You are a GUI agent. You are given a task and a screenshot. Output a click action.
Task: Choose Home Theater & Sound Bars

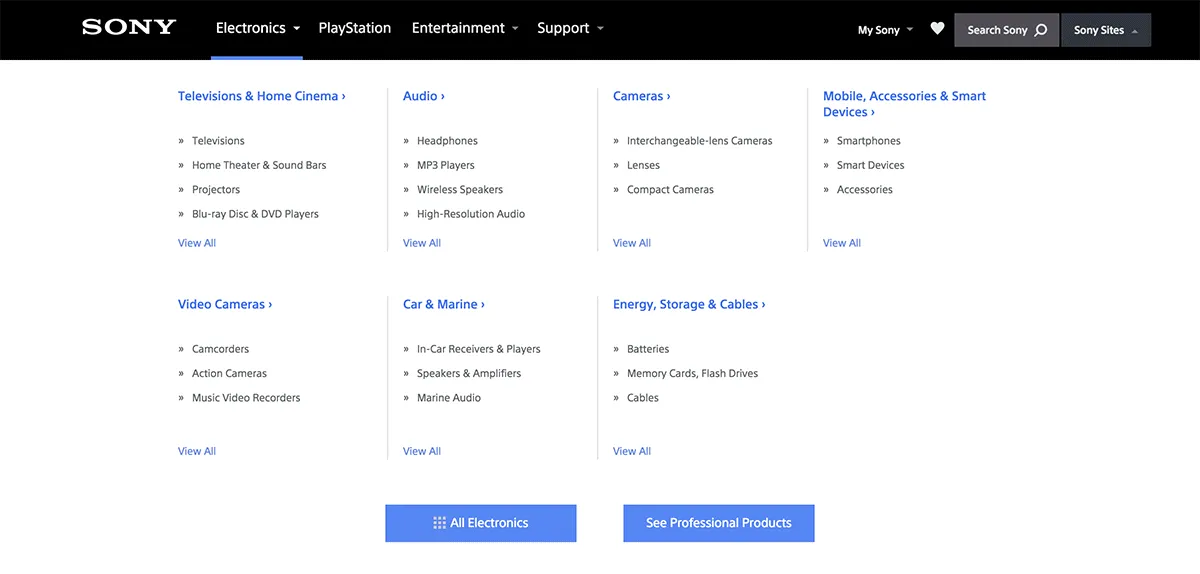(259, 165)
